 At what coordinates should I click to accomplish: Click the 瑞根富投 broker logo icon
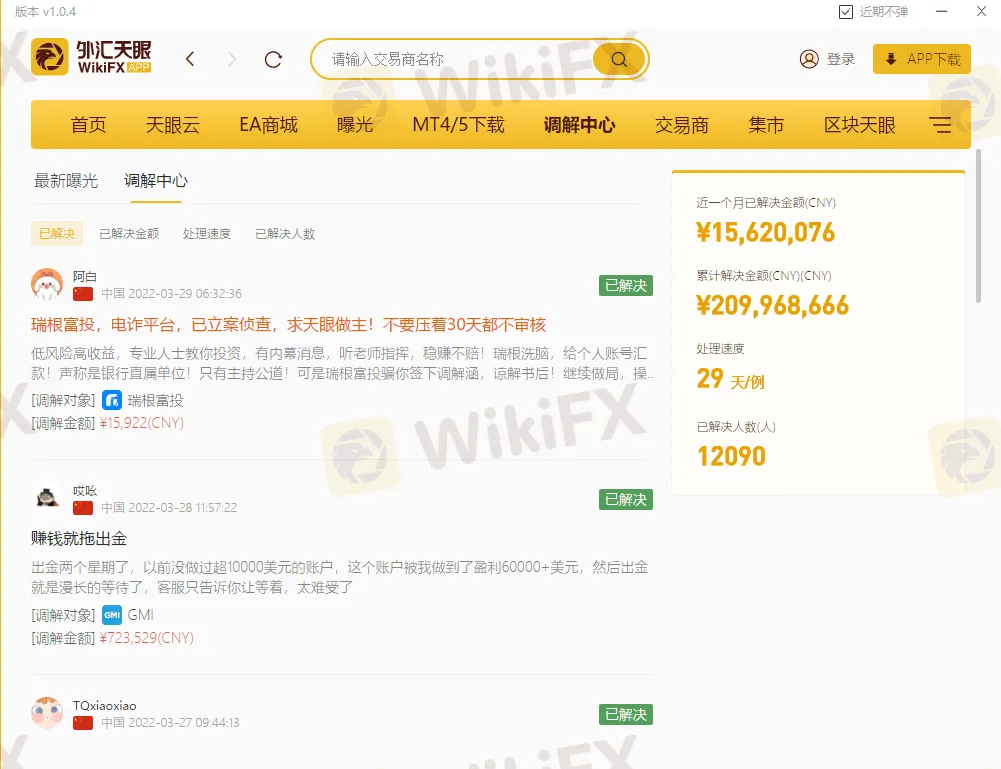(112, 401)
